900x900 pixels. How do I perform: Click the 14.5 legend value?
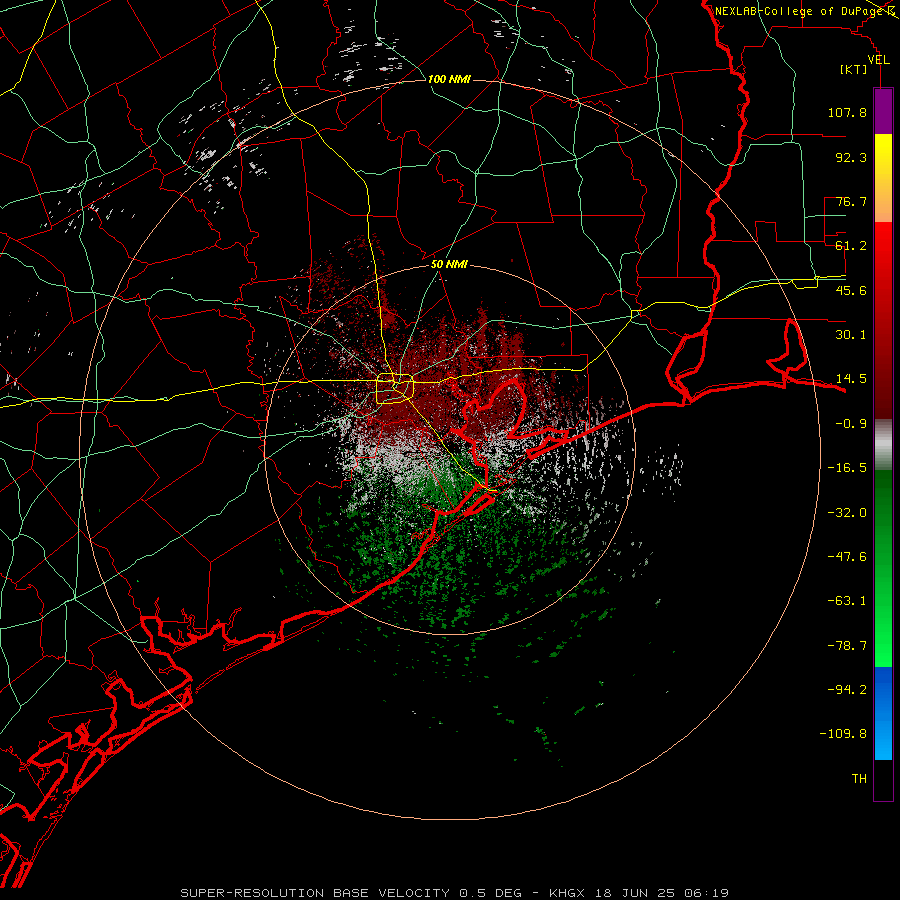pyautogui.click(x=851, y=379)
